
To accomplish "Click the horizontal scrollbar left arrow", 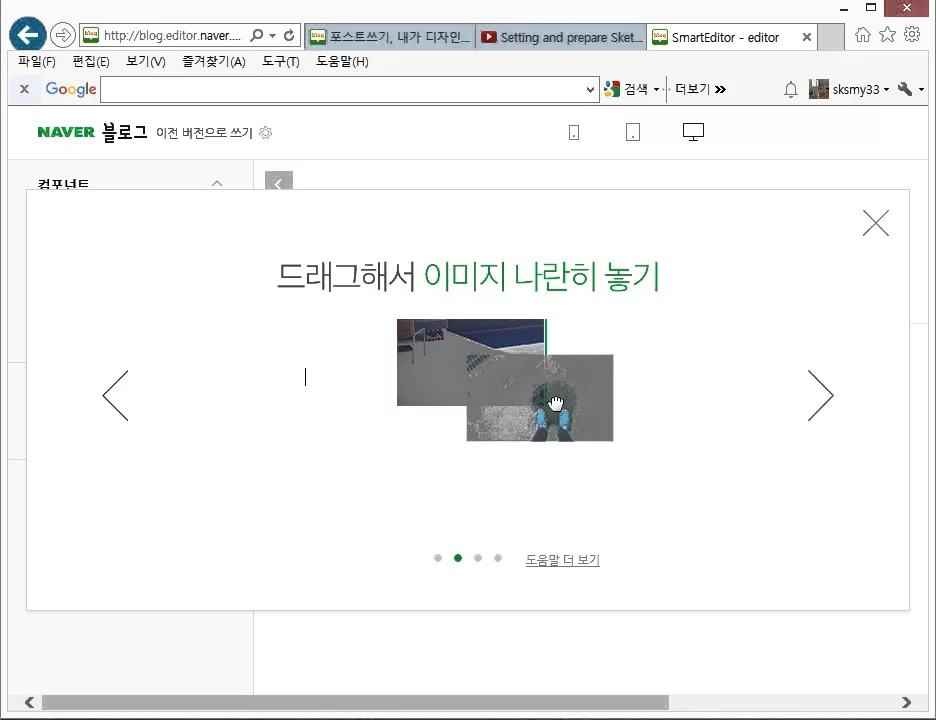I will click(x=29, y=702).
